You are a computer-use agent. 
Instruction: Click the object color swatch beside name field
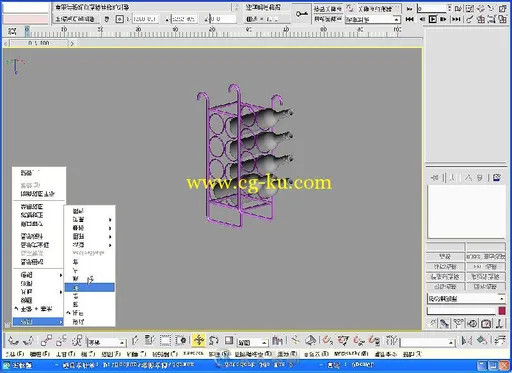pyautogui.click(x=502, y=311)
